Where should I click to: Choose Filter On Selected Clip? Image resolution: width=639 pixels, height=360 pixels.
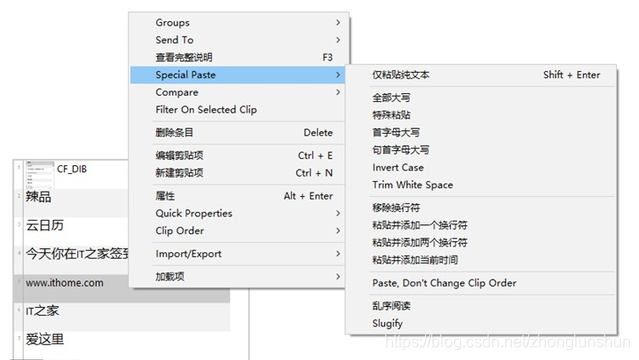tap(237, 110)
